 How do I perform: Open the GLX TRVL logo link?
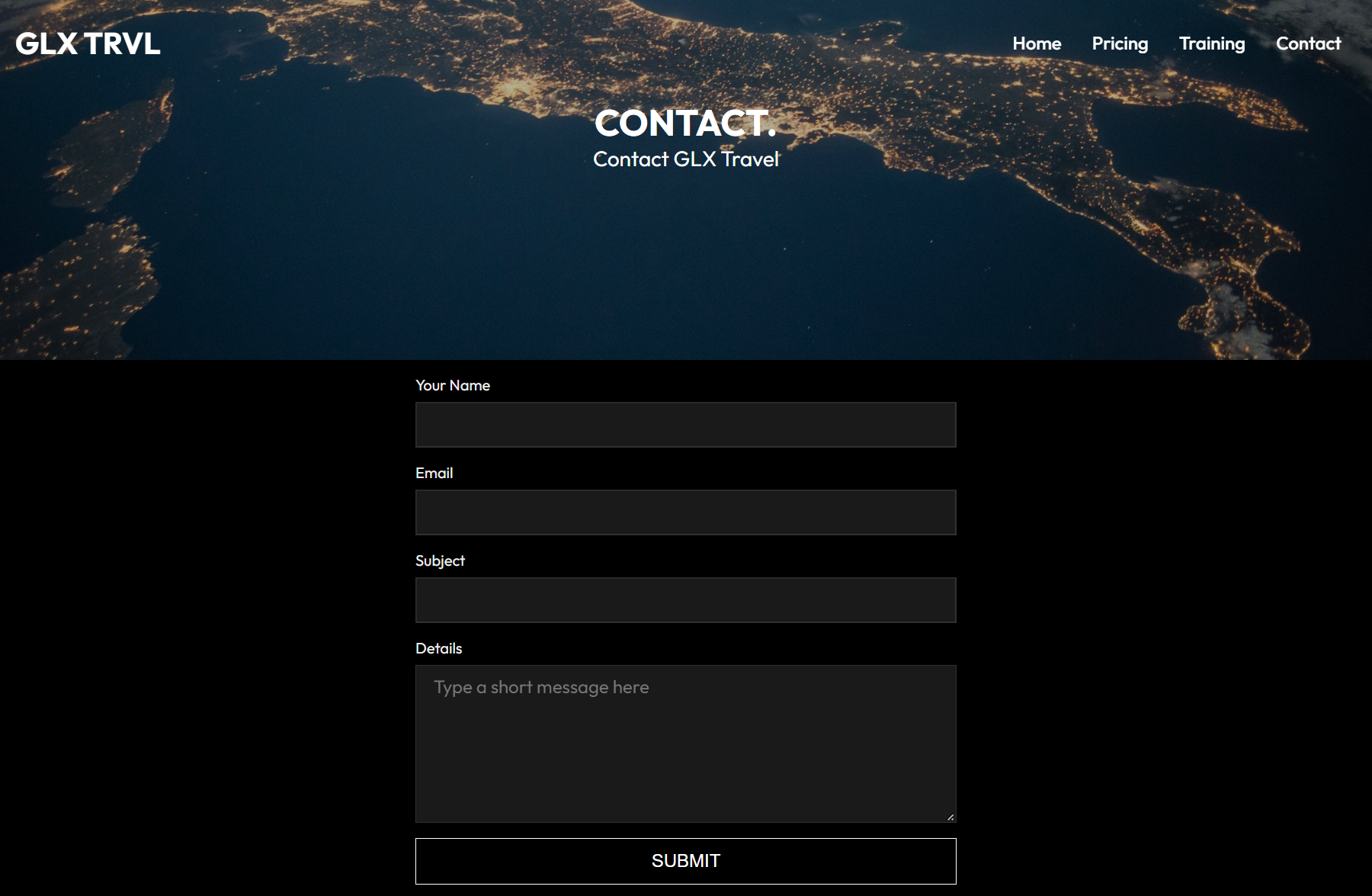(x=88, y=43)
